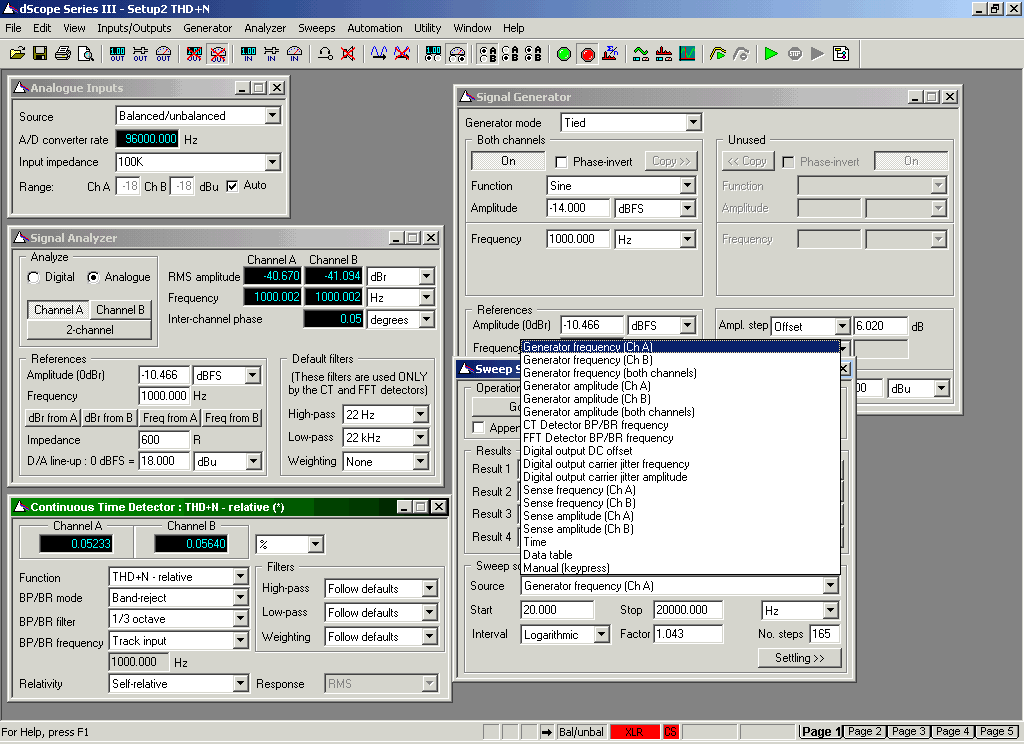This screenshot has width=1024, height=744.
Task: Open the Sweeps menu
Action: [317, 28]
